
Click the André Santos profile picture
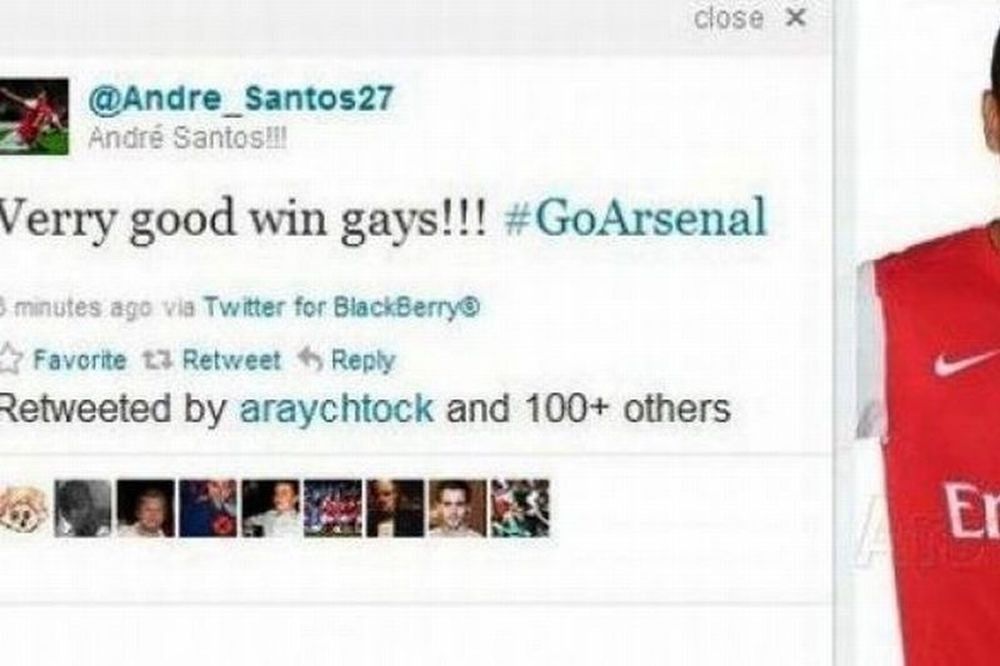pyautogui.click(x=34, y=116)
